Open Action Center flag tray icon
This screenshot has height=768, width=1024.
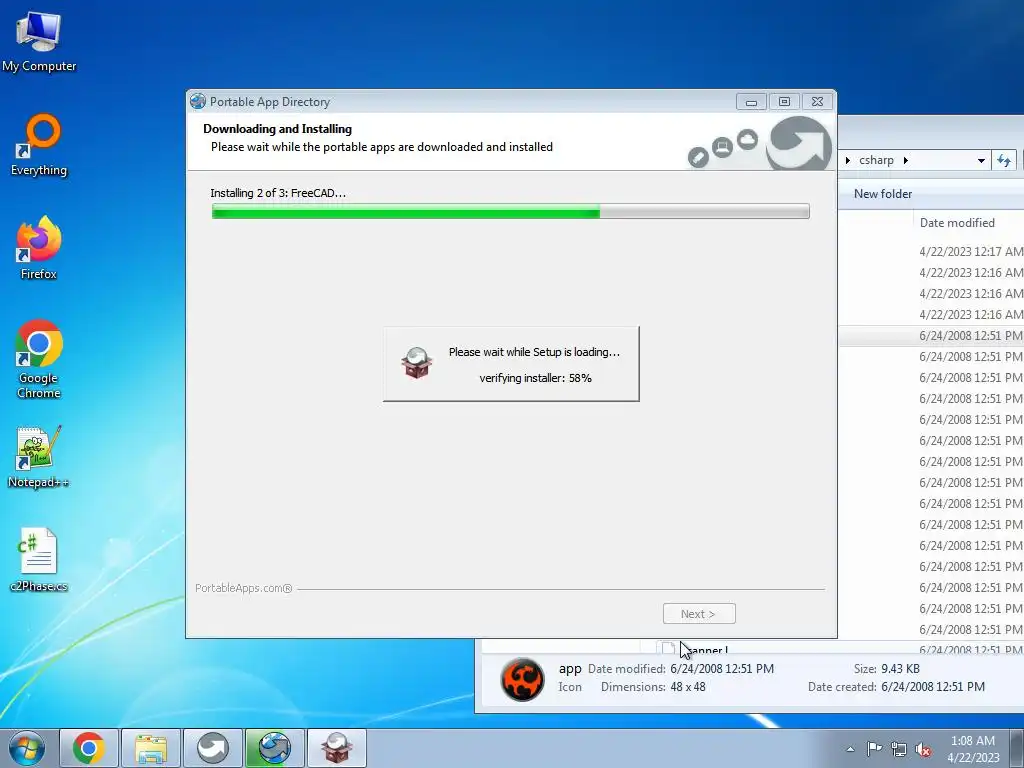coord(874,749)
